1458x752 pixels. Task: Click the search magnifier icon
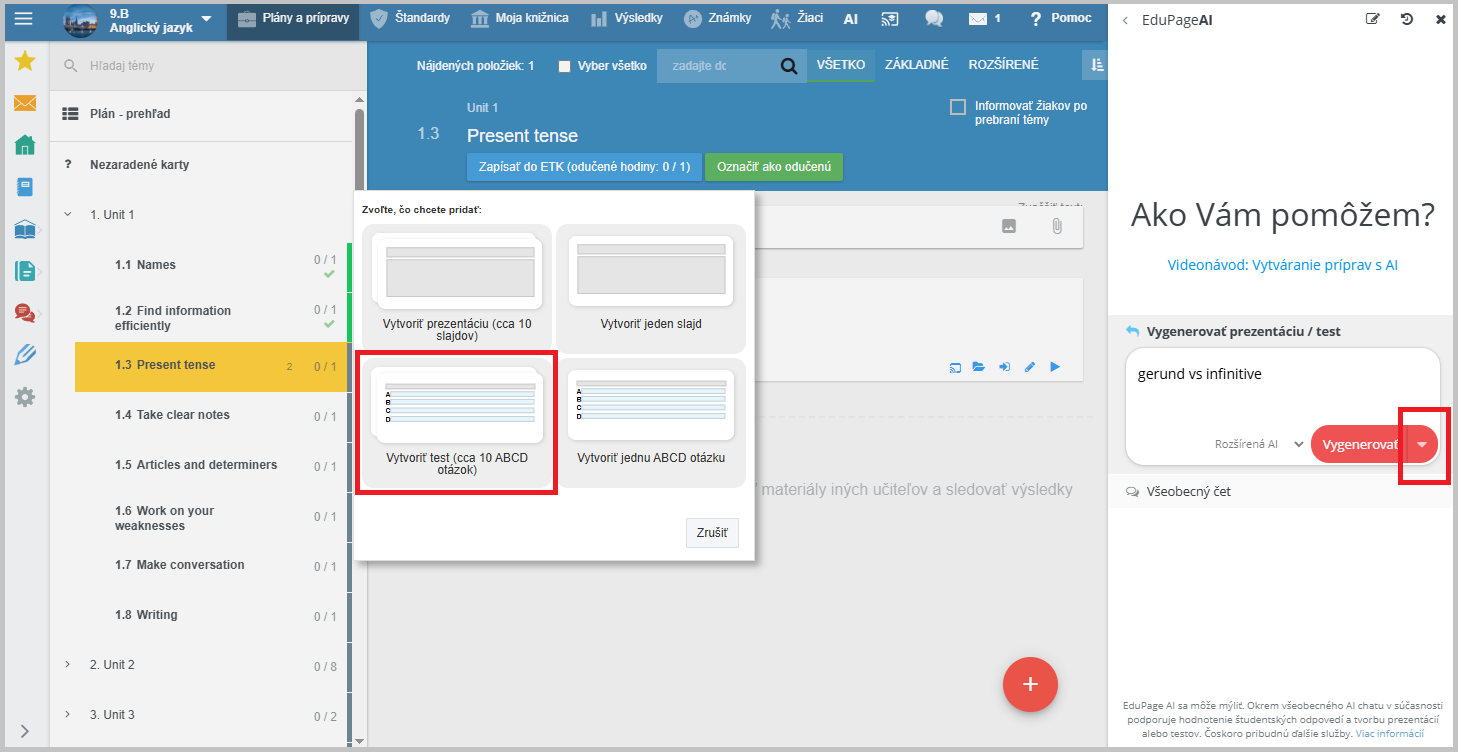coord(789,66)
